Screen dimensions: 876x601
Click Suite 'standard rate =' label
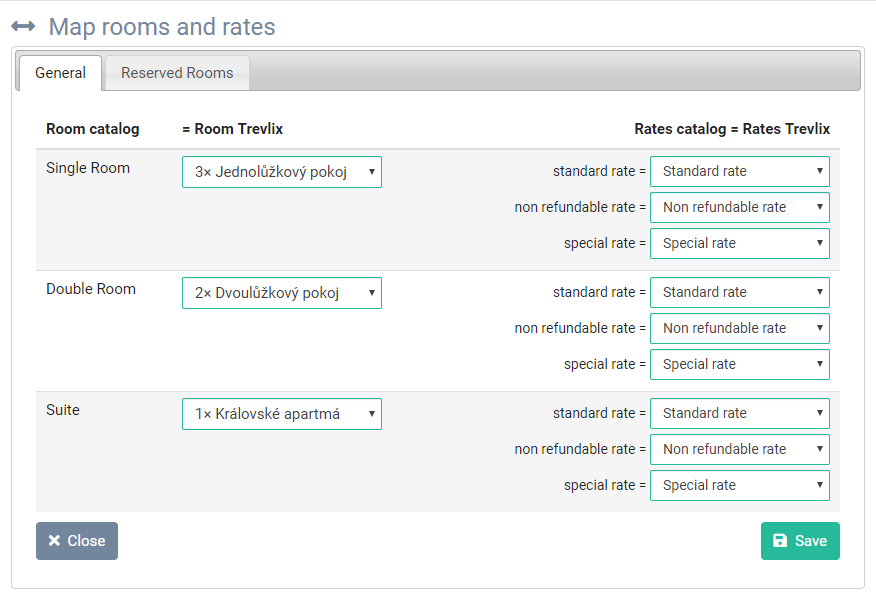coord(599,413)
